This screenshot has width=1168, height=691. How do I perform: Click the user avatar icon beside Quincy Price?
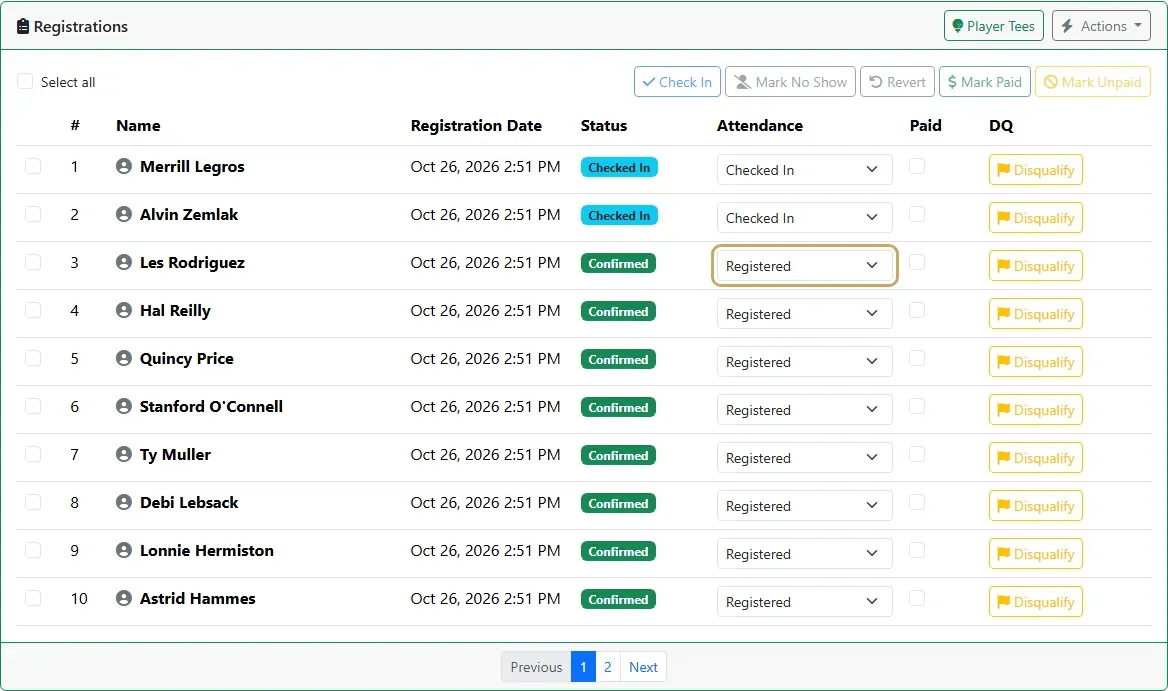click(x=124, y=358)
